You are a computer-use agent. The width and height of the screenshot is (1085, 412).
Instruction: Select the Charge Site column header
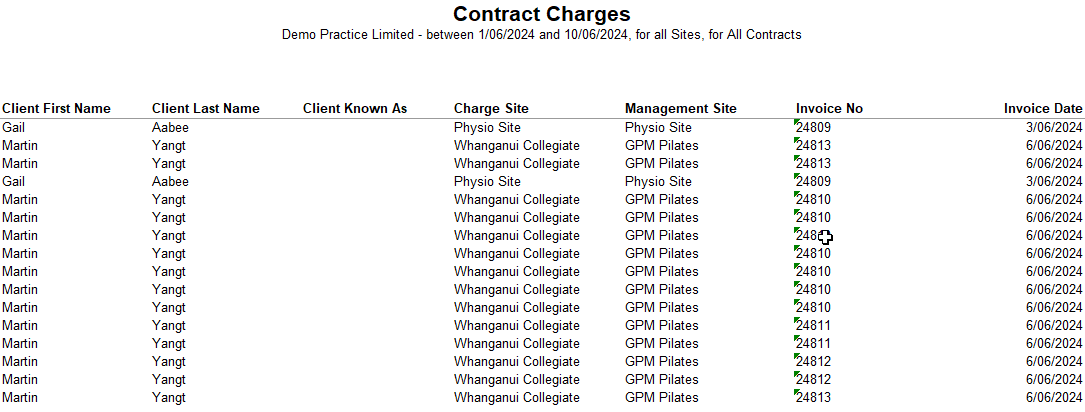491,109
